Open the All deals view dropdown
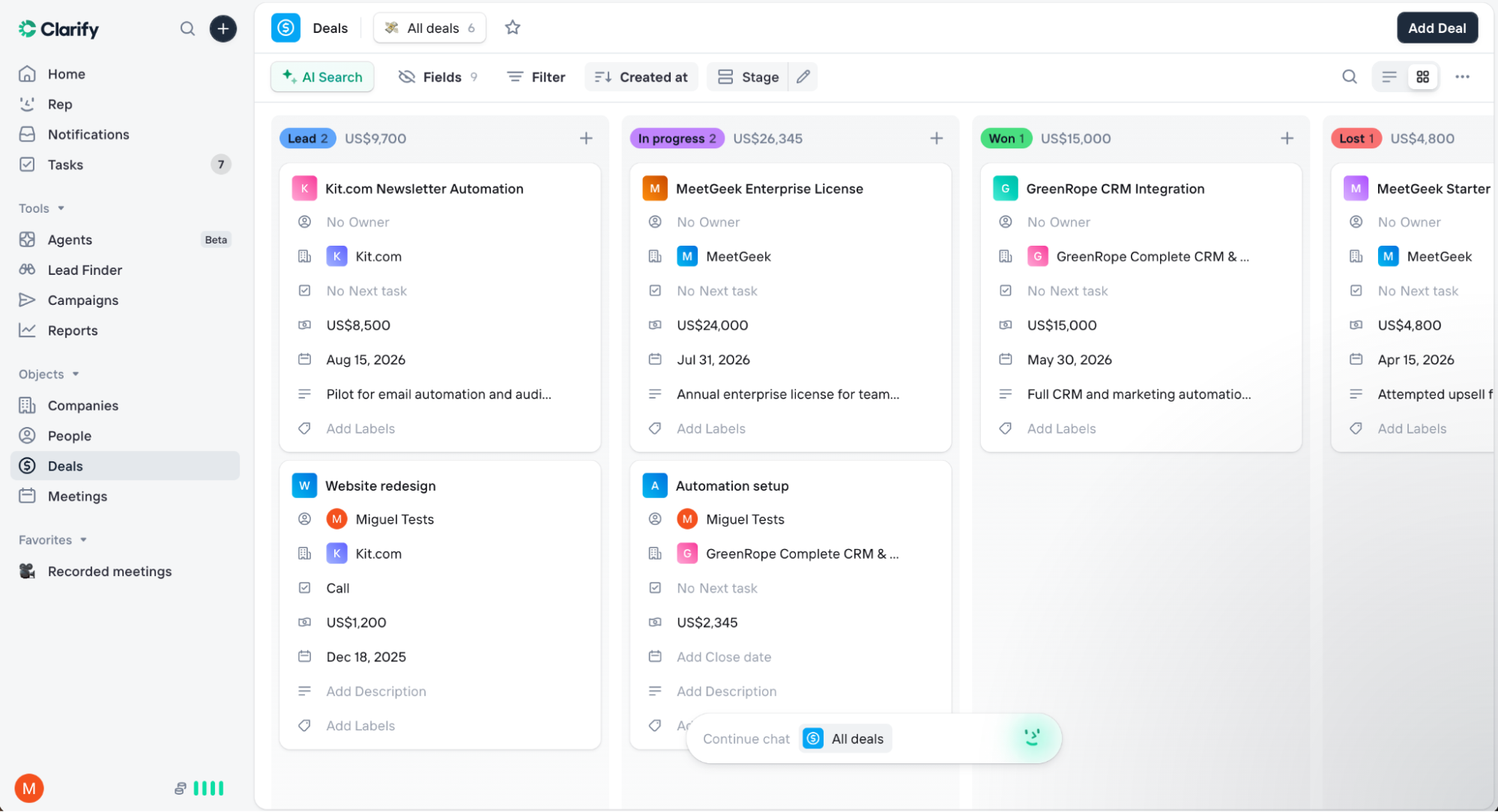This screenshot has width=1498, height=812. click(430, 28)
